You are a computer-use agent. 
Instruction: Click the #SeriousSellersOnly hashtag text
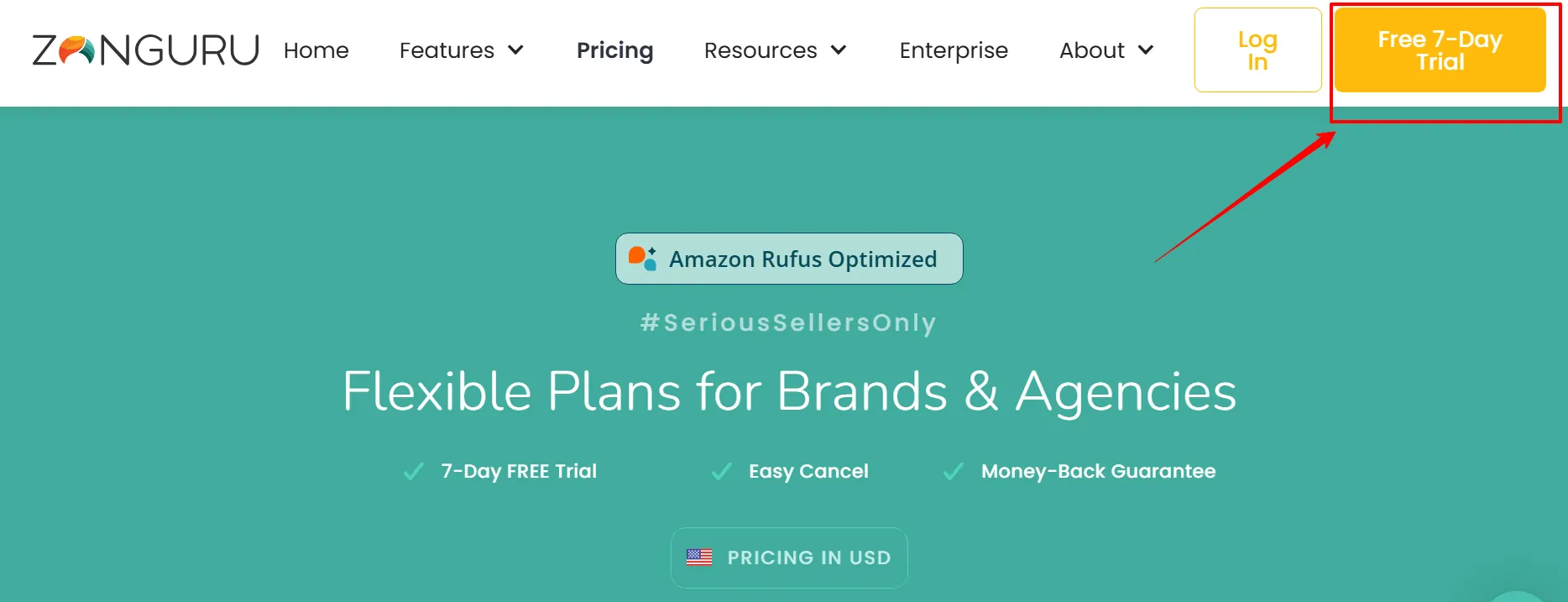[x=788, y=322]
